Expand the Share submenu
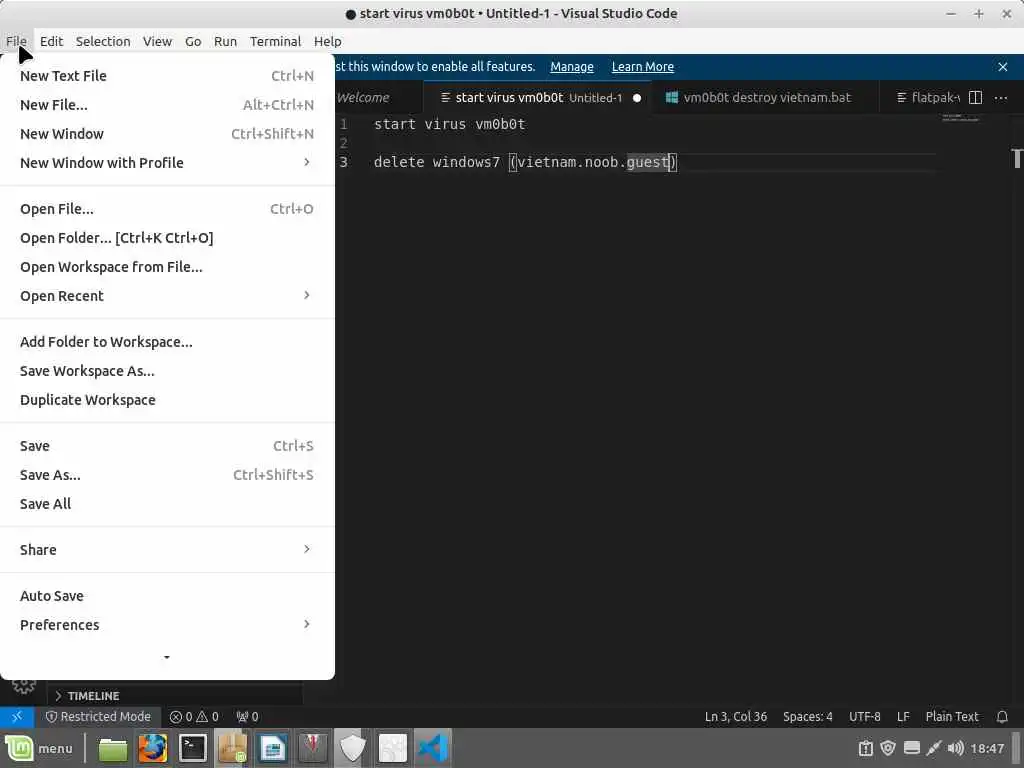1024x768 pixels. [x=167, y=550]
